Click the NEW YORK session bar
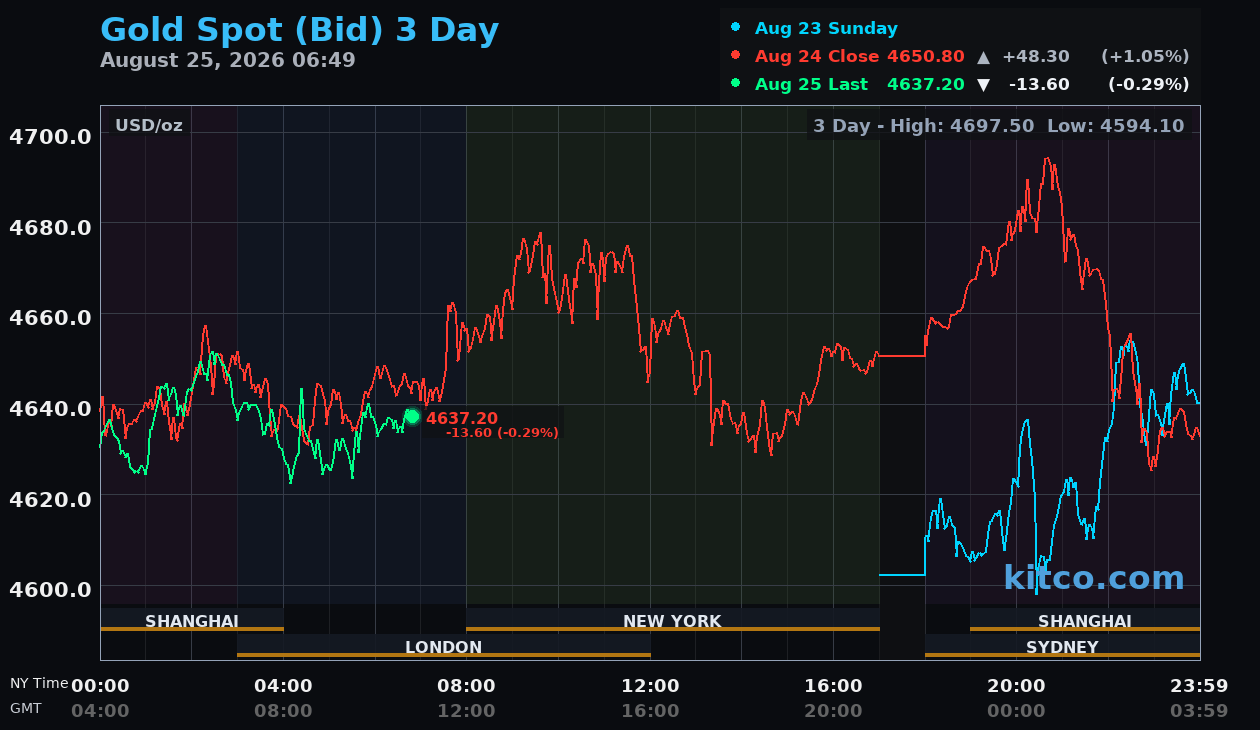This screenshot has width=1260, height=730. [x=673, y=620]
